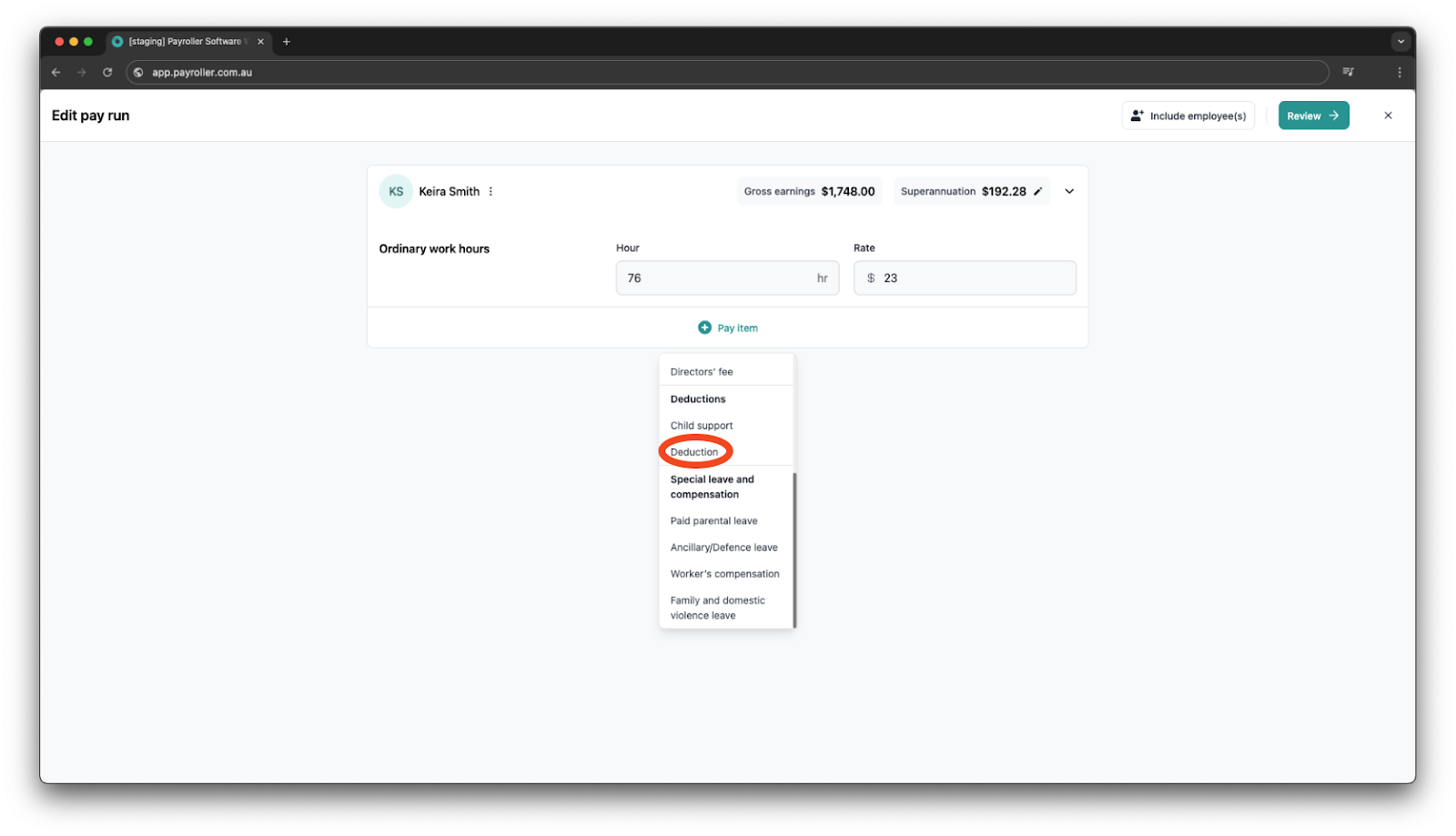Viewport: 1456px width, 836px height.
Task: Click the media control icon in the browser toolbar
Action: tap(1349, 72)
